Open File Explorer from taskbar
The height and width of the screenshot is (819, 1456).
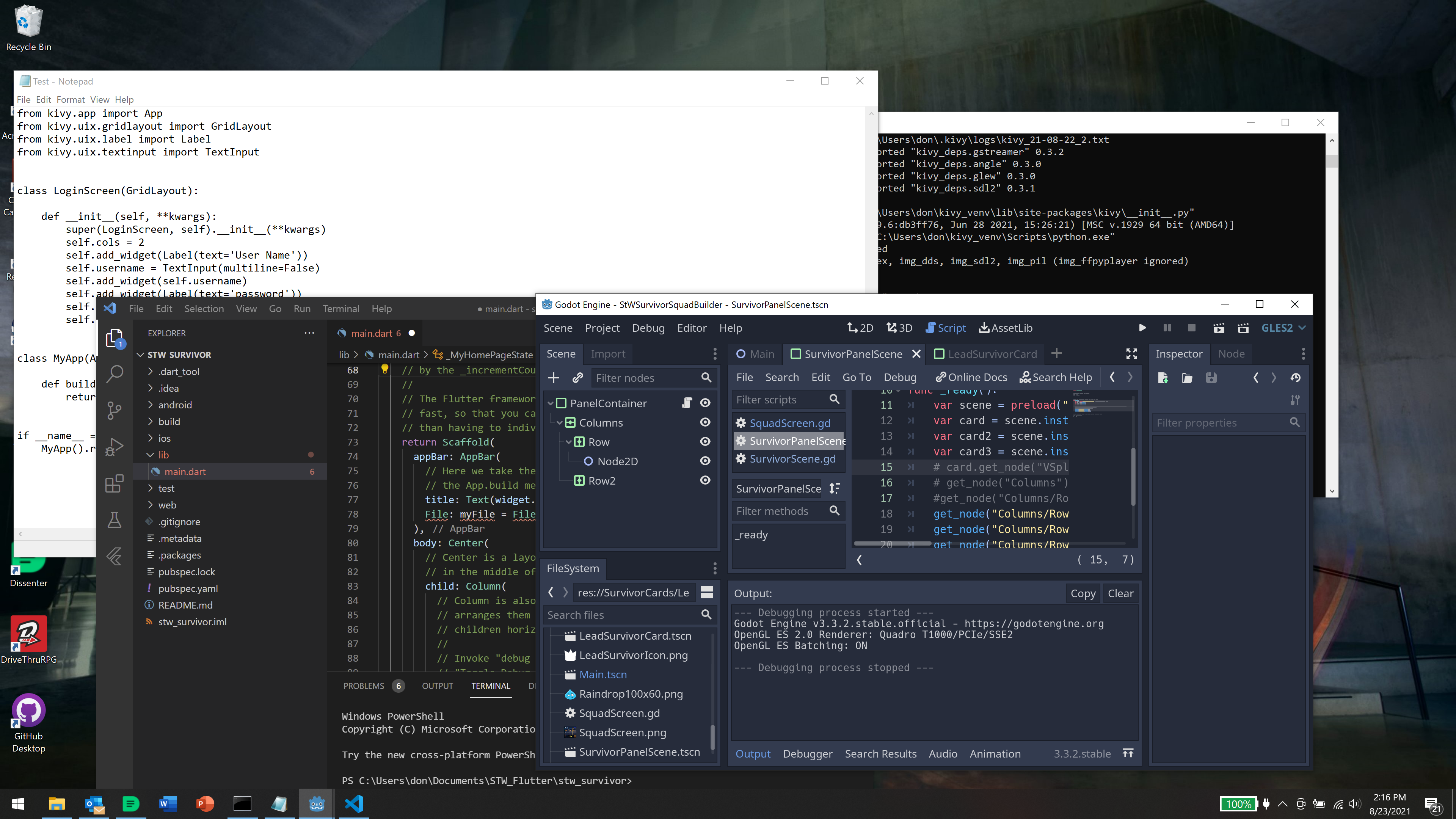point(56,804)
